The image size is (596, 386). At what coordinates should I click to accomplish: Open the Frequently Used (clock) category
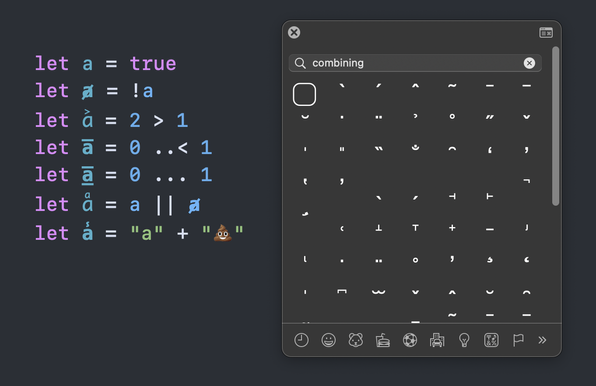301,340
